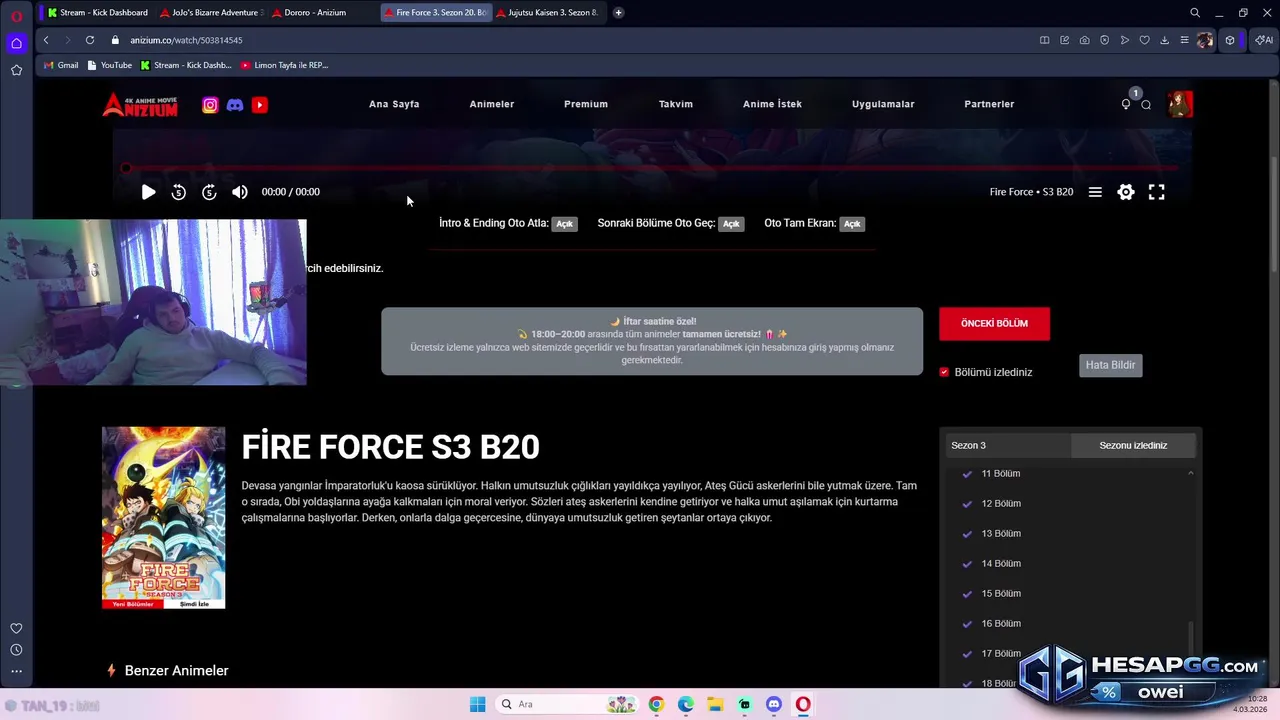Open a new browser tab
The image size is (1280, 720).
click(618, 13)
